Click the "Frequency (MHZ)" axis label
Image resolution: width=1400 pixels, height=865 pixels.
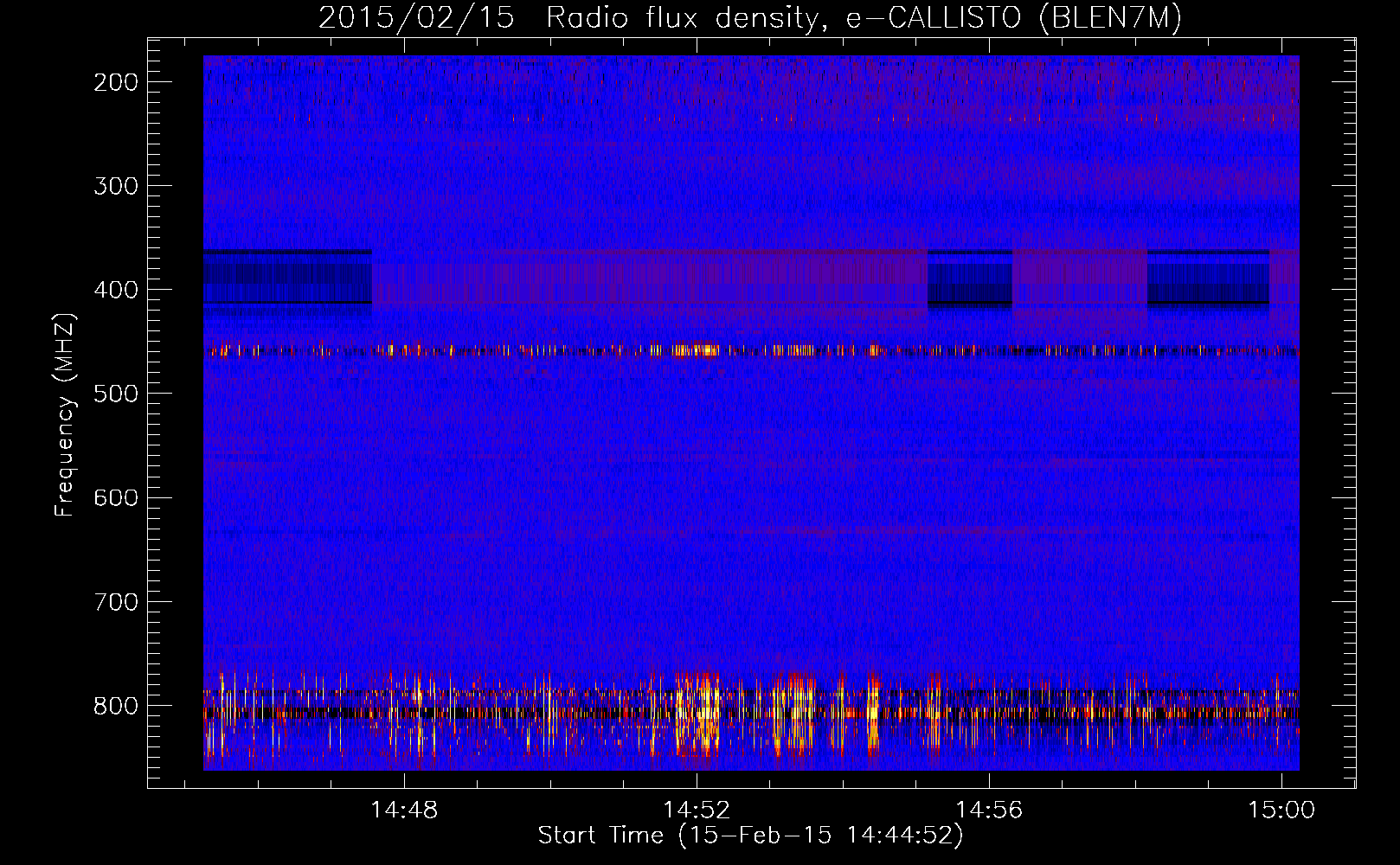tap(65, 414)
